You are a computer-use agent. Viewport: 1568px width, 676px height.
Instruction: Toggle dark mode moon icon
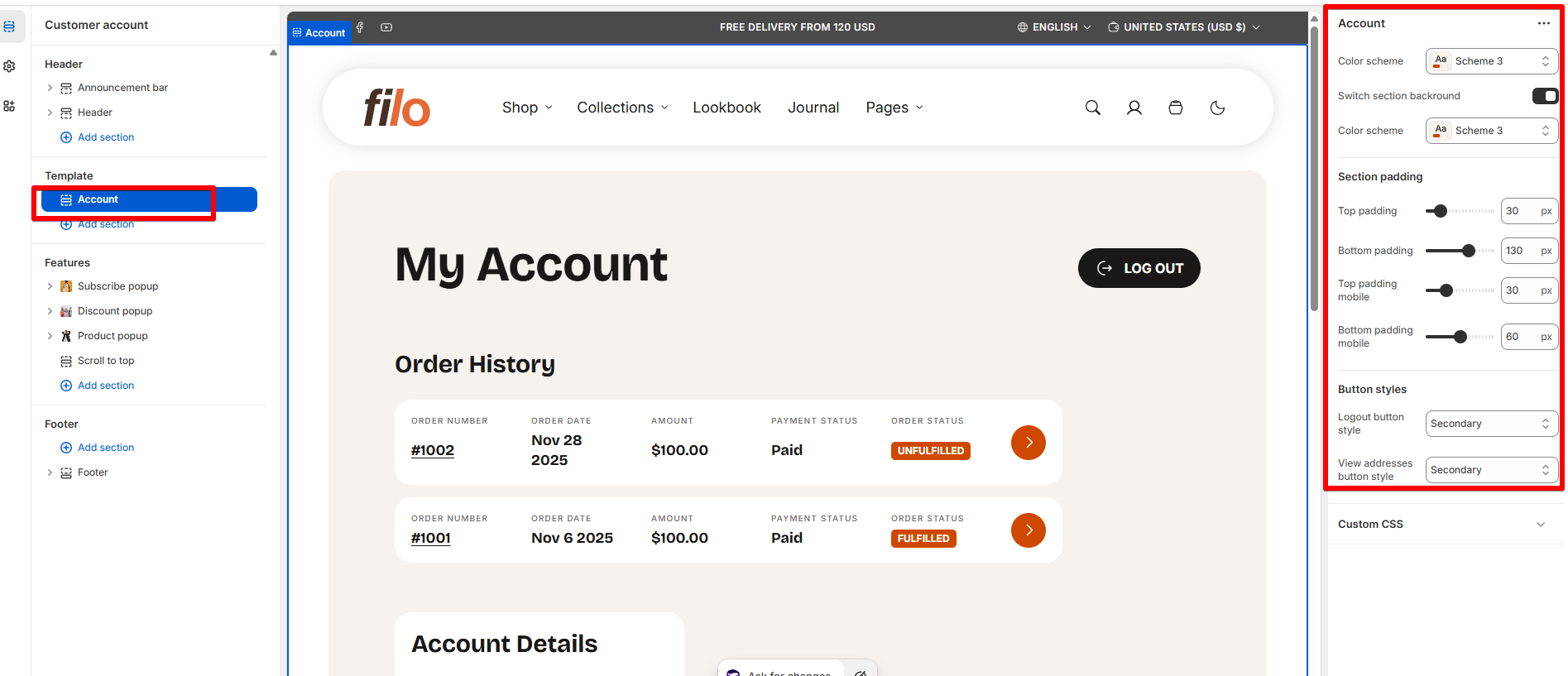point(1217,108)
